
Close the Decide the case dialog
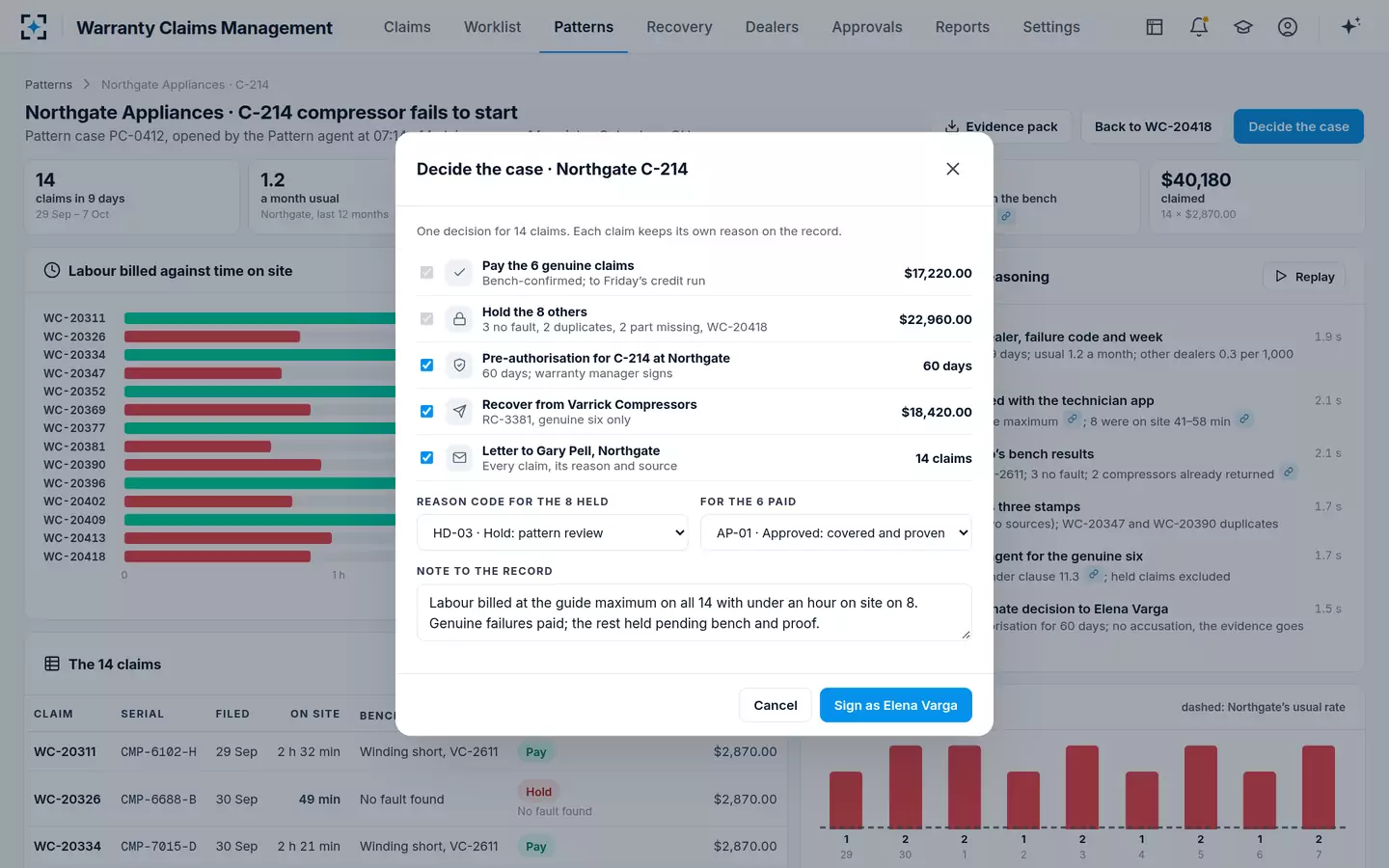tap(953, 169)
